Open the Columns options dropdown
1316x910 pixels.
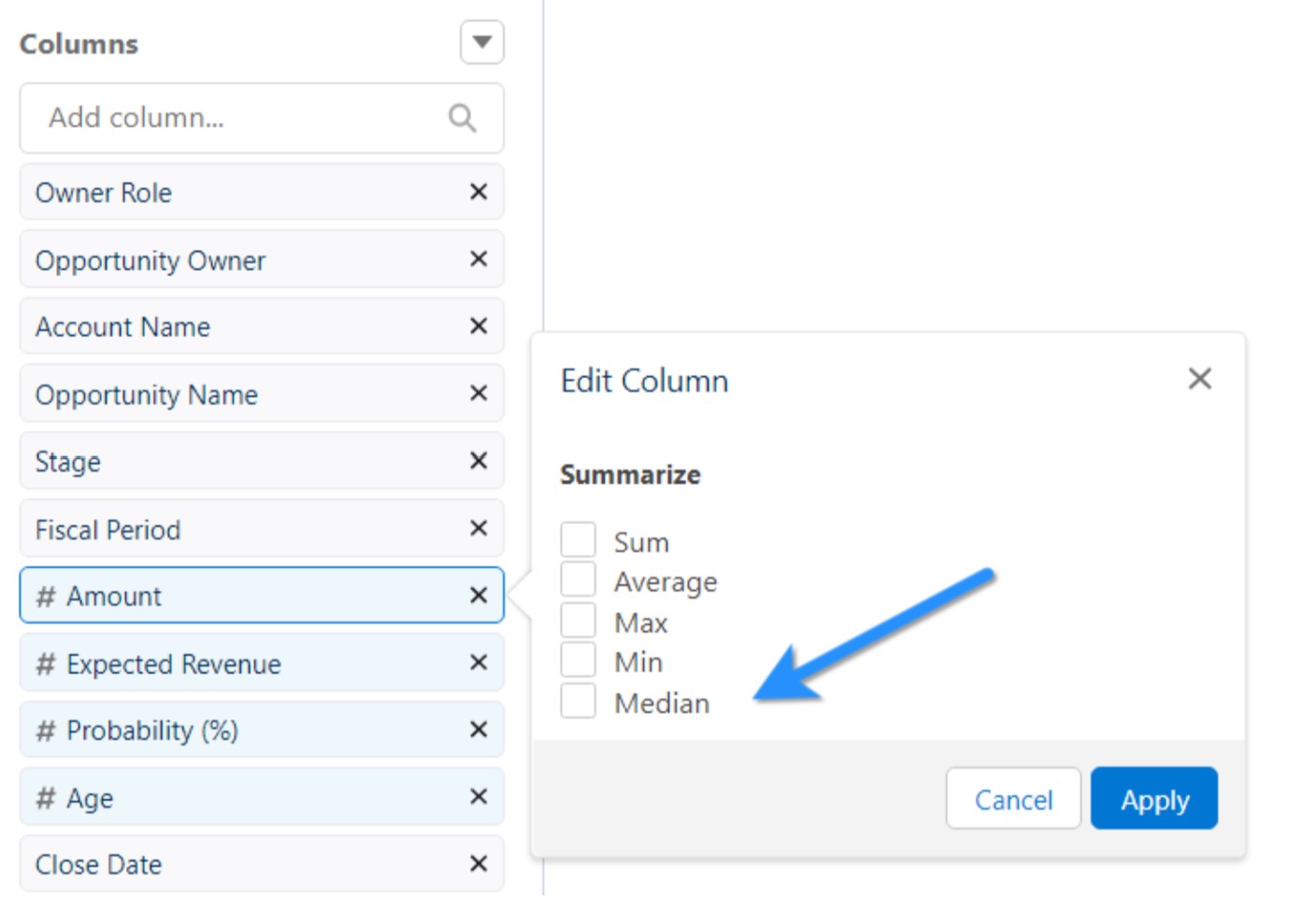point(481,42)
